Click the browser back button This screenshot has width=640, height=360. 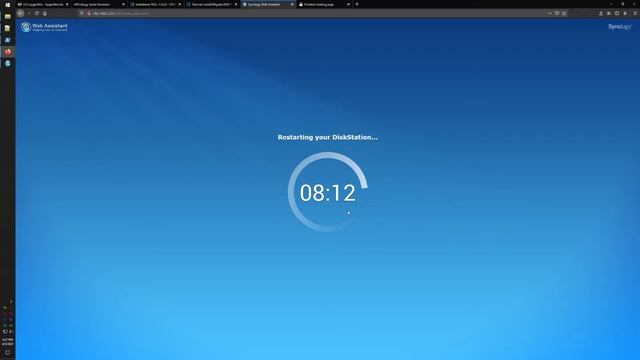tap(20, 13)
